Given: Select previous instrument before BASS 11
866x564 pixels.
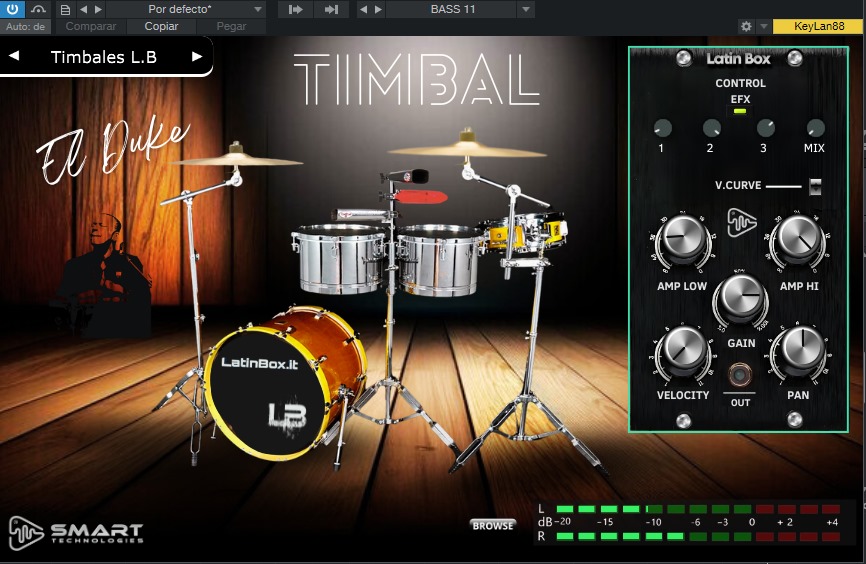Looking at the screenshot, I should [363, 9].
